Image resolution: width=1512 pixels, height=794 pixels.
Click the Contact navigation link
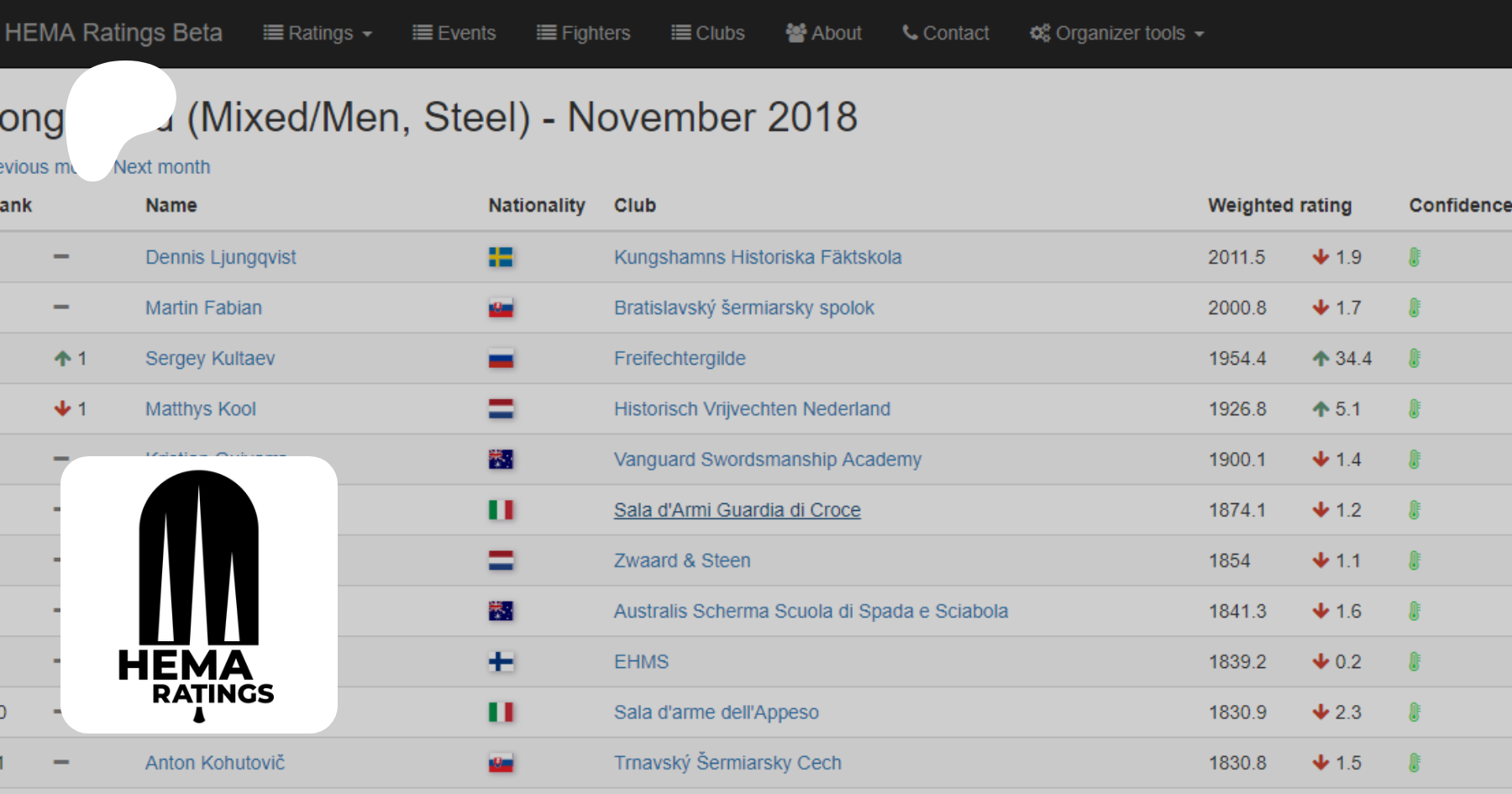pyautogui.click(x=946, y=34)
